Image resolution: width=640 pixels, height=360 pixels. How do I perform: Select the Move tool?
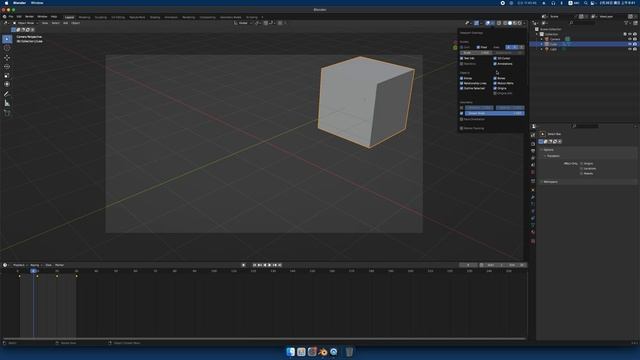(x=7, y=58)
